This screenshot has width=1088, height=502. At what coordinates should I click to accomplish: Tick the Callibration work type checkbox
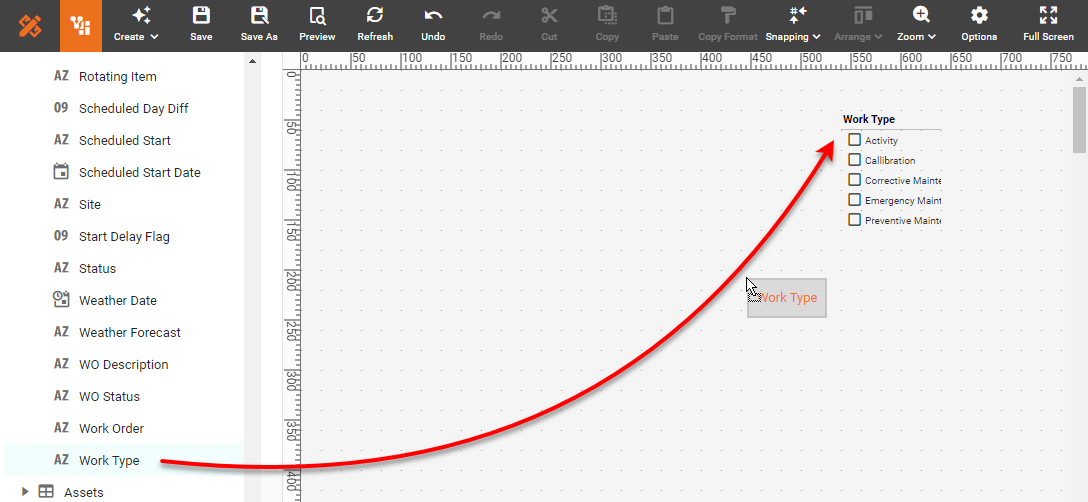[854, 160]
